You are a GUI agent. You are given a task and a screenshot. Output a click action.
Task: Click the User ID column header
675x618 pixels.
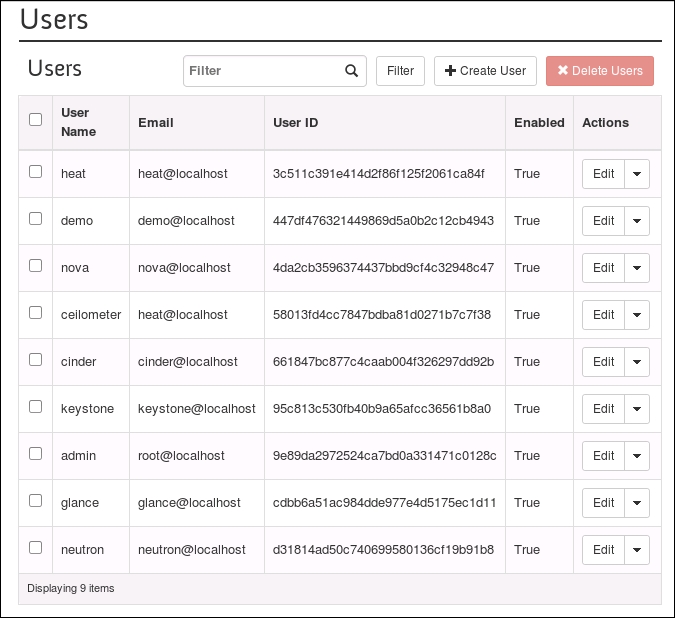pyautogui.click(x=296, y=123)
